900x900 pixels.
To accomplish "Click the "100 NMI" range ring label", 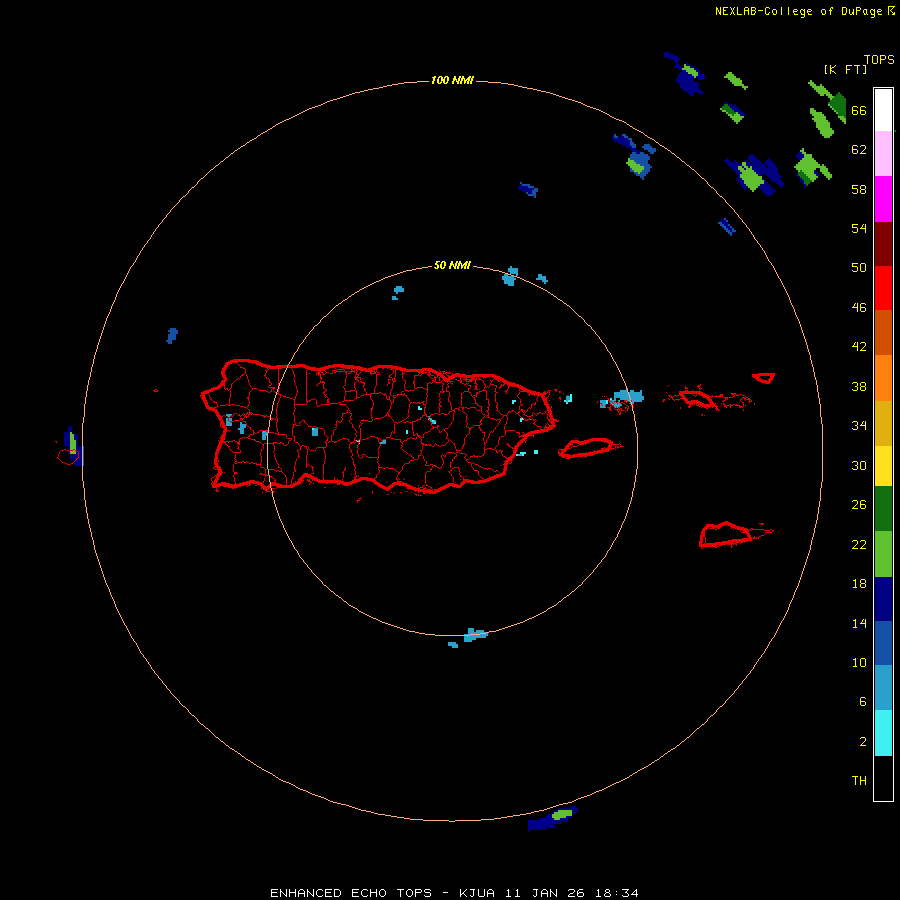I will pos(452,80).
